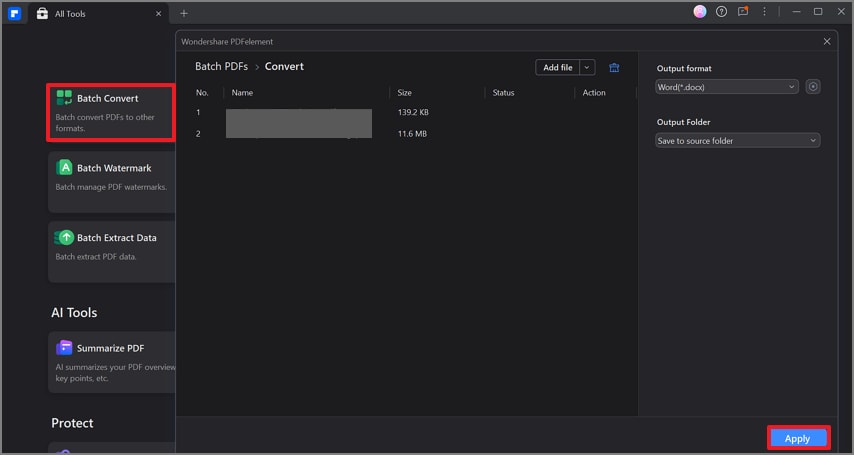Clear file list with trash icon
Viewport: 854px width, 455px height.
click(x=614, y=68)
